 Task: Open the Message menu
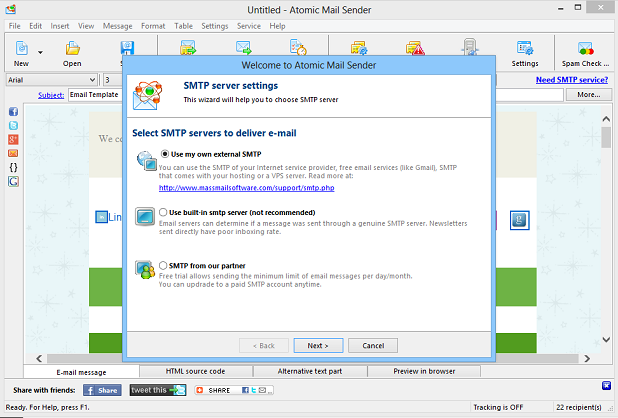pyautogui.click(x=117, y=26)
